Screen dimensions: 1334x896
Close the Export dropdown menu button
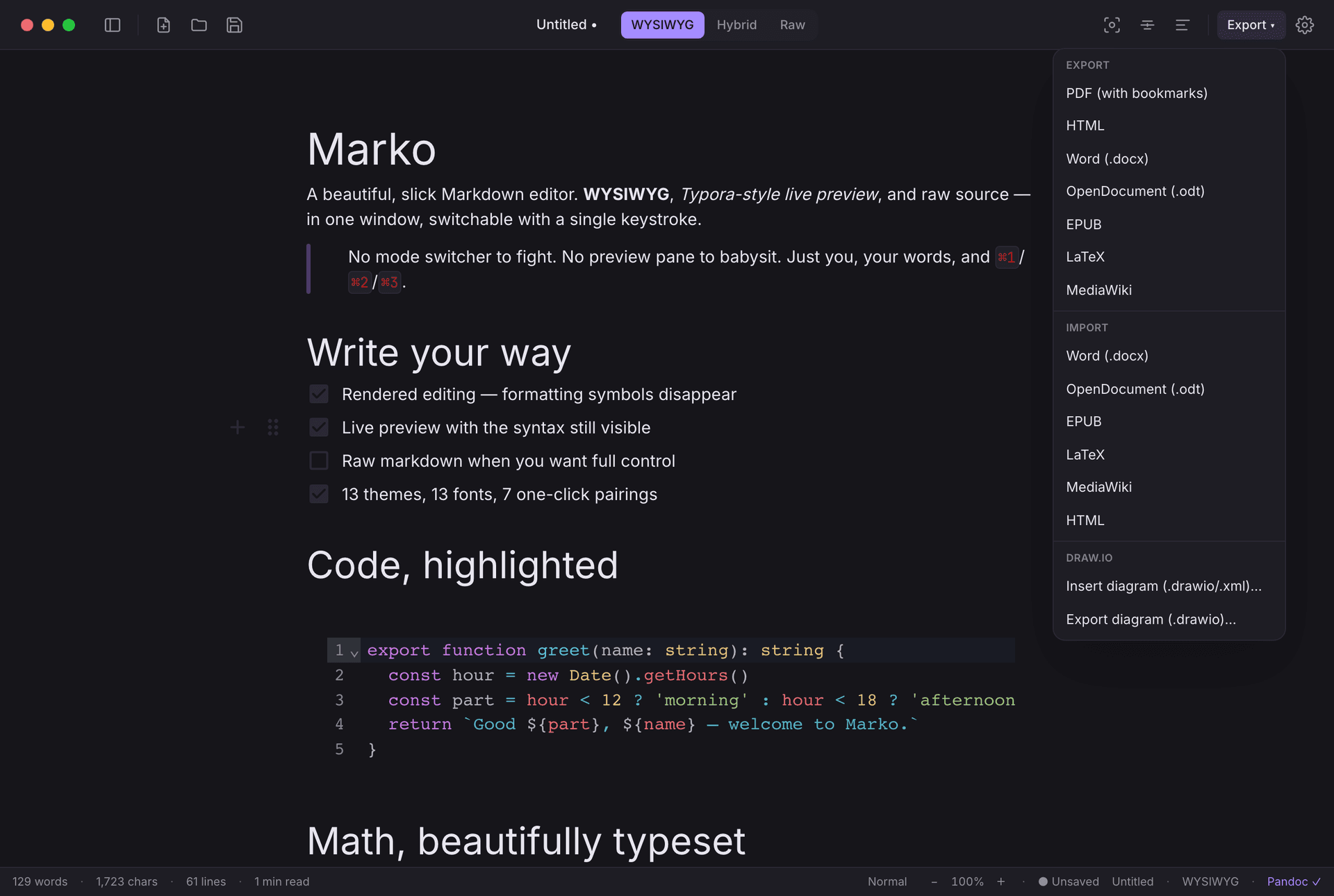tap(1251, 25)
